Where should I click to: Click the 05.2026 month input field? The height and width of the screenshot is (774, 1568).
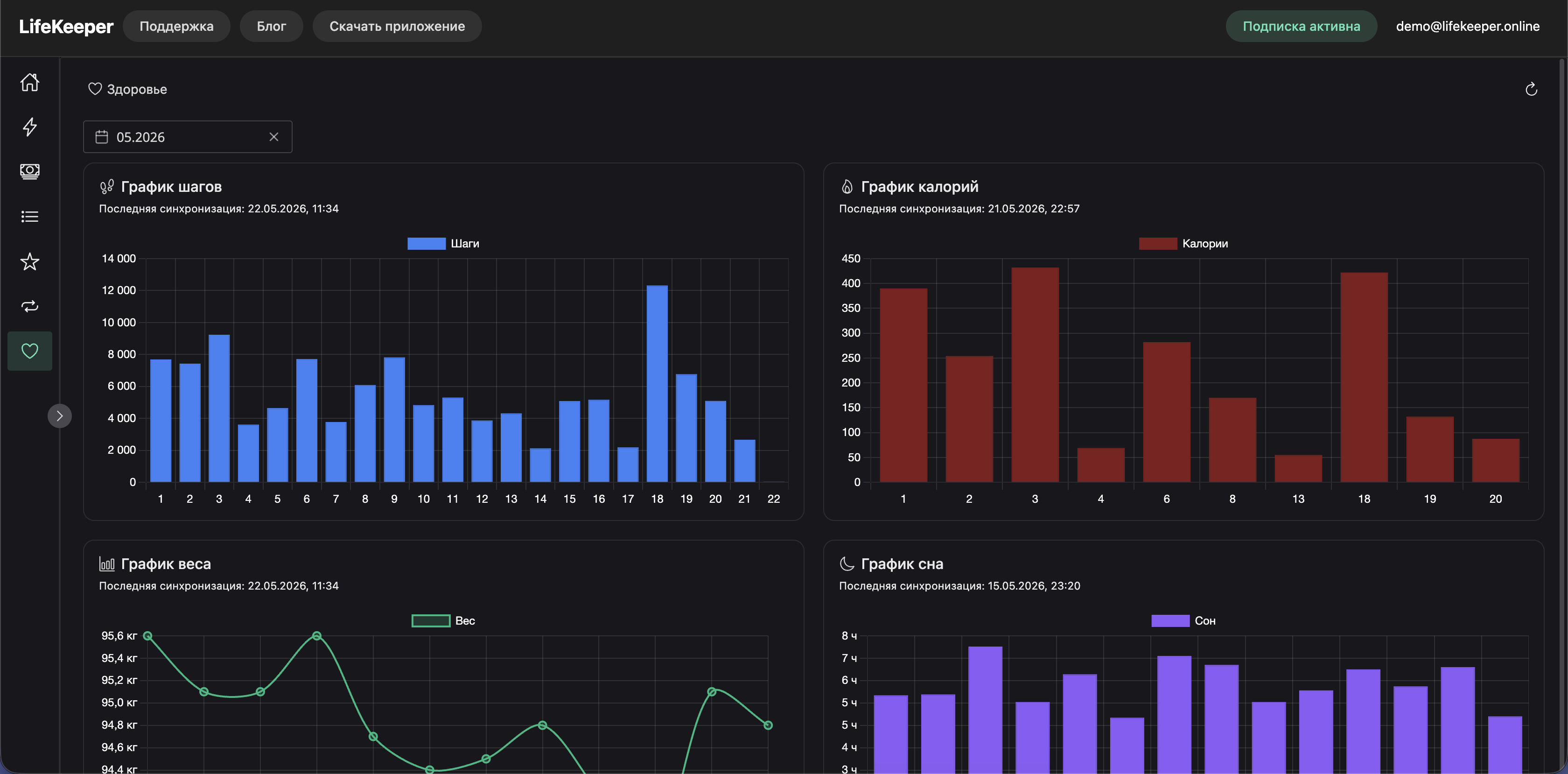point(188,137)
